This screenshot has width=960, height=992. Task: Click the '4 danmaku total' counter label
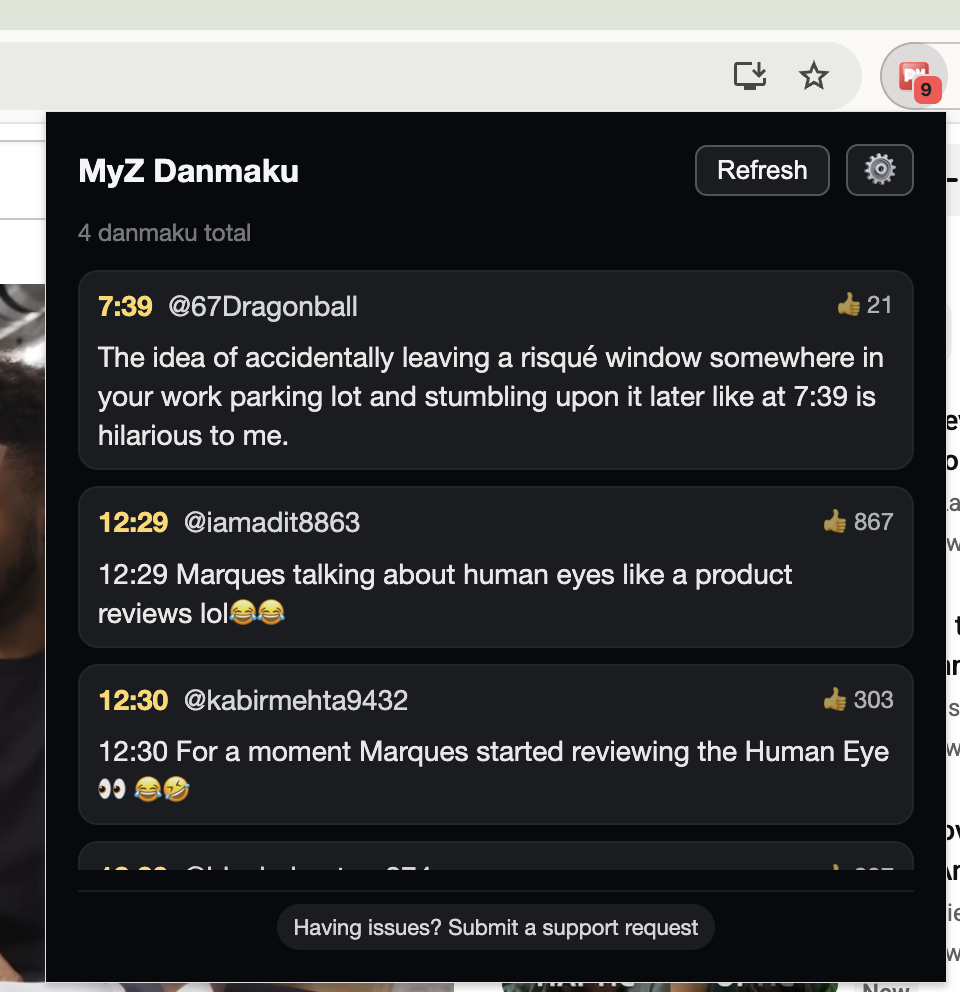pyautogui.click(x=164, y=232)
